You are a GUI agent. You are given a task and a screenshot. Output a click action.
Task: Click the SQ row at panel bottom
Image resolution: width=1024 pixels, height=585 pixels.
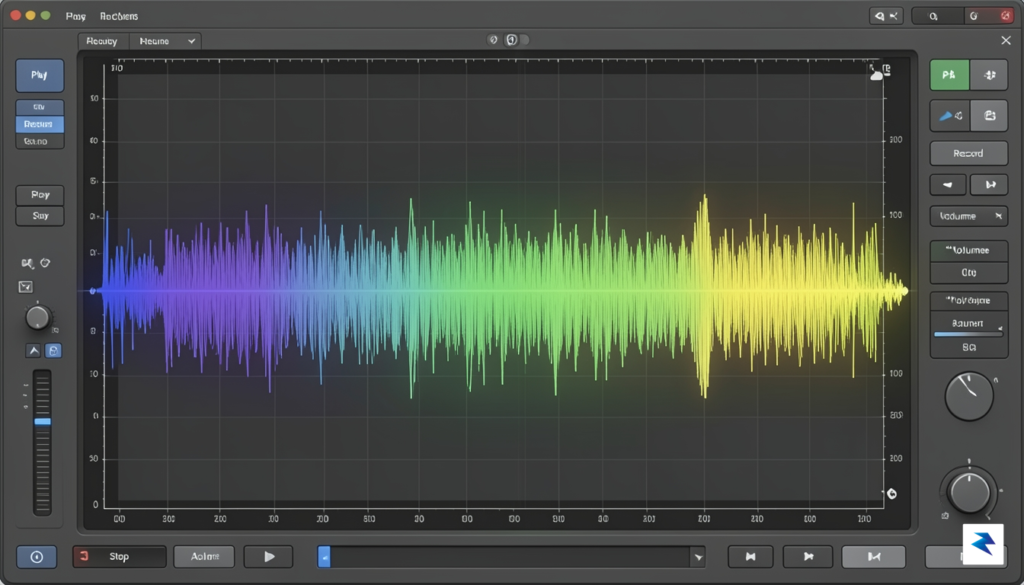pyautogui.click(x=968, y=348)
